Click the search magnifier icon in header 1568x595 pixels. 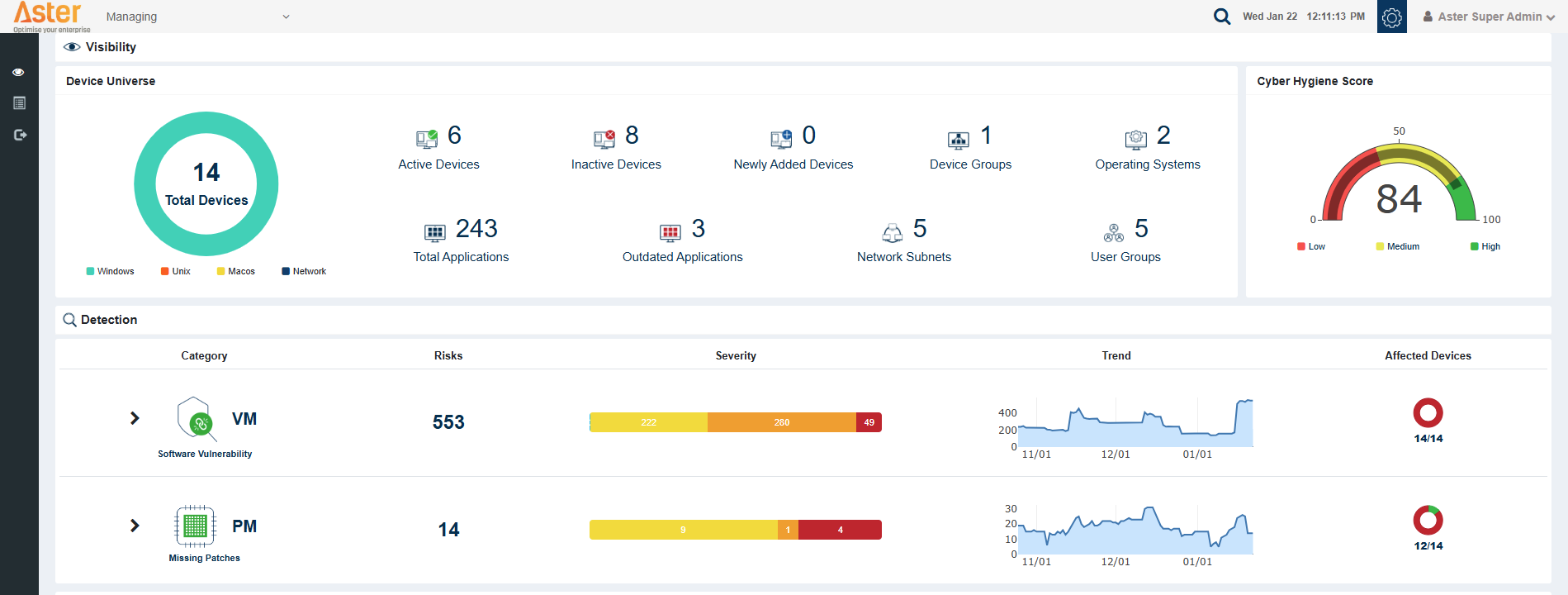(1221, 17)
